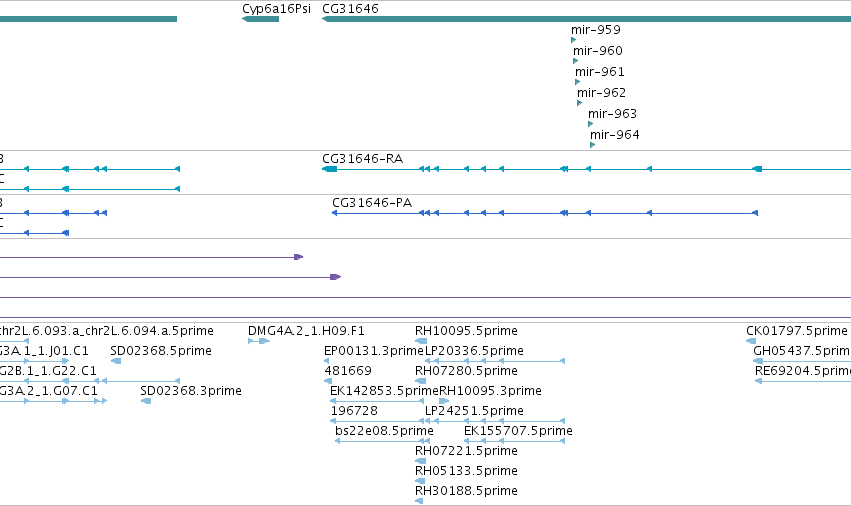Select the Cyp6a16Psi gene bar

(261, 19)
